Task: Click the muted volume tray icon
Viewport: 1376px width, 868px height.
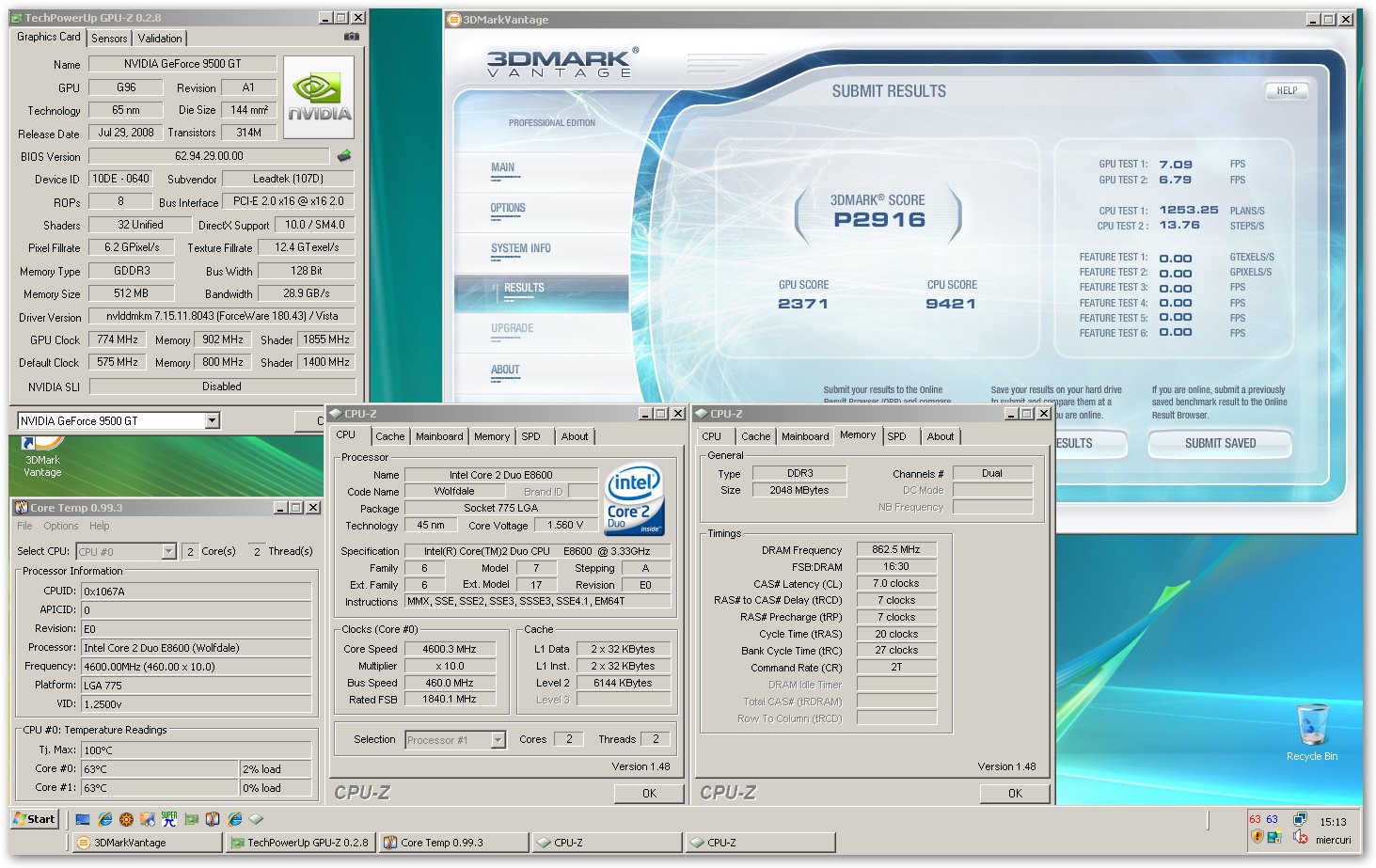Action: click(1300, 837)
